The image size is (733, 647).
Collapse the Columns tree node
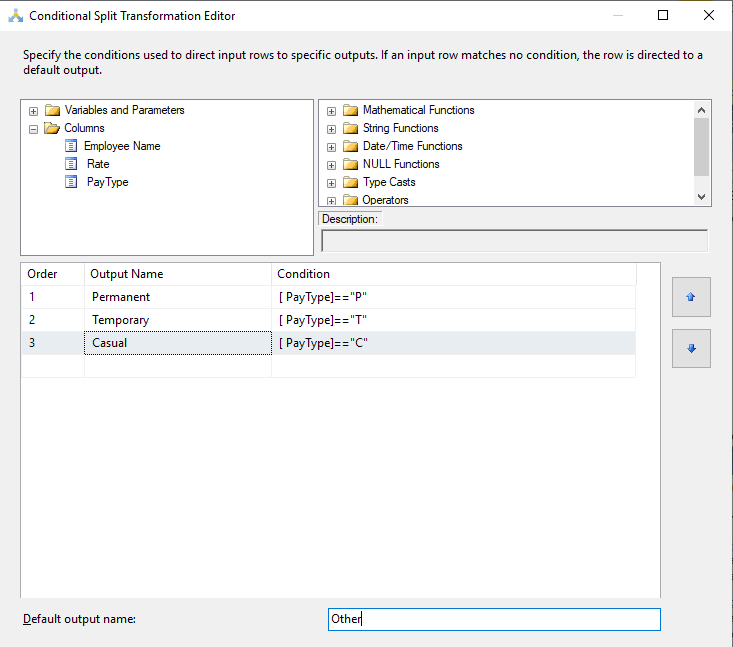pyautogui.click(x=33, y=128)
